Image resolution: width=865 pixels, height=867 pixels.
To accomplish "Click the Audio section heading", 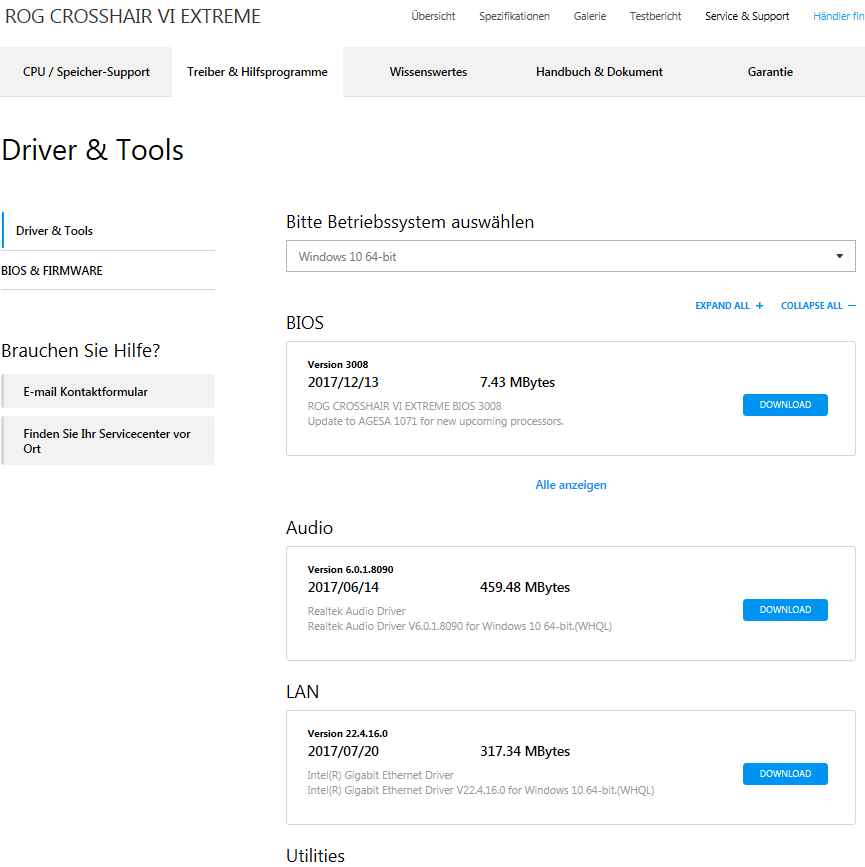I will [x=309, y=527].
